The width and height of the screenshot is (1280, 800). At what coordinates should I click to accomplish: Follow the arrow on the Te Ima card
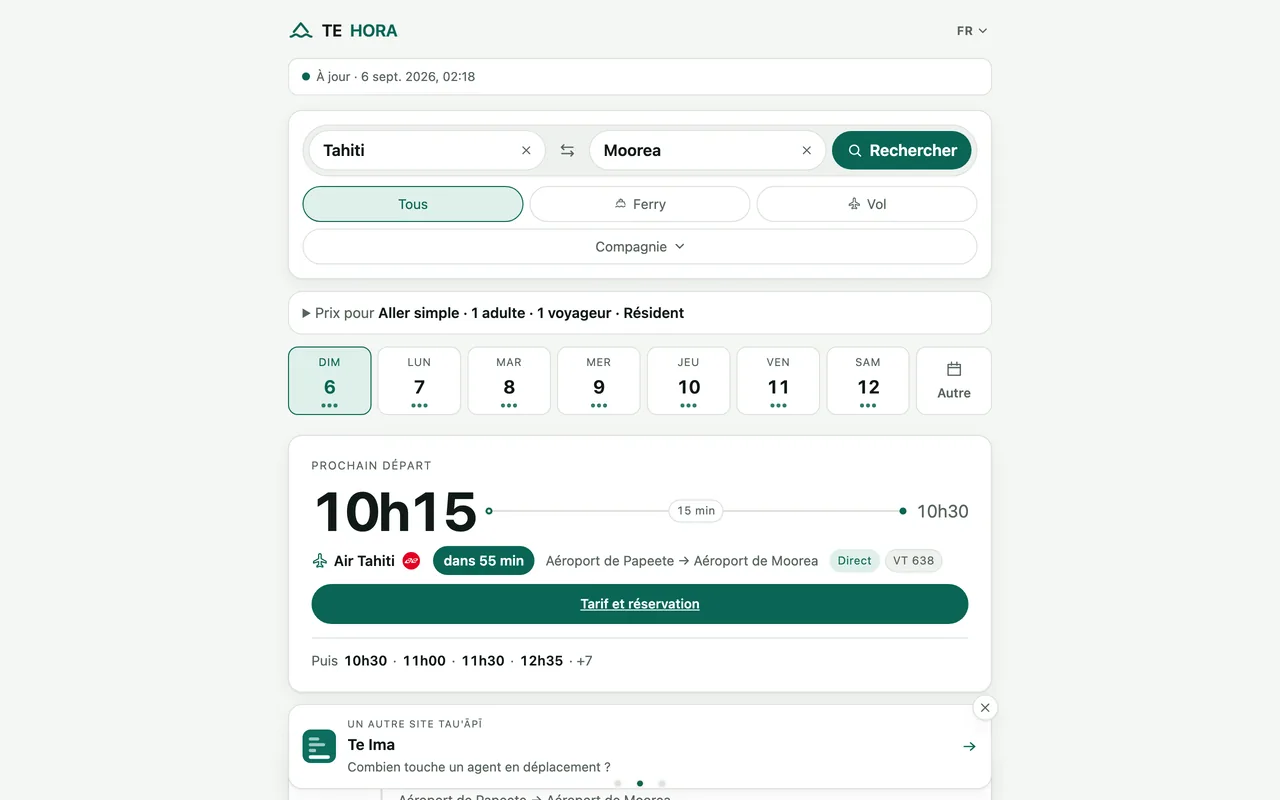(x=969, y=746)
